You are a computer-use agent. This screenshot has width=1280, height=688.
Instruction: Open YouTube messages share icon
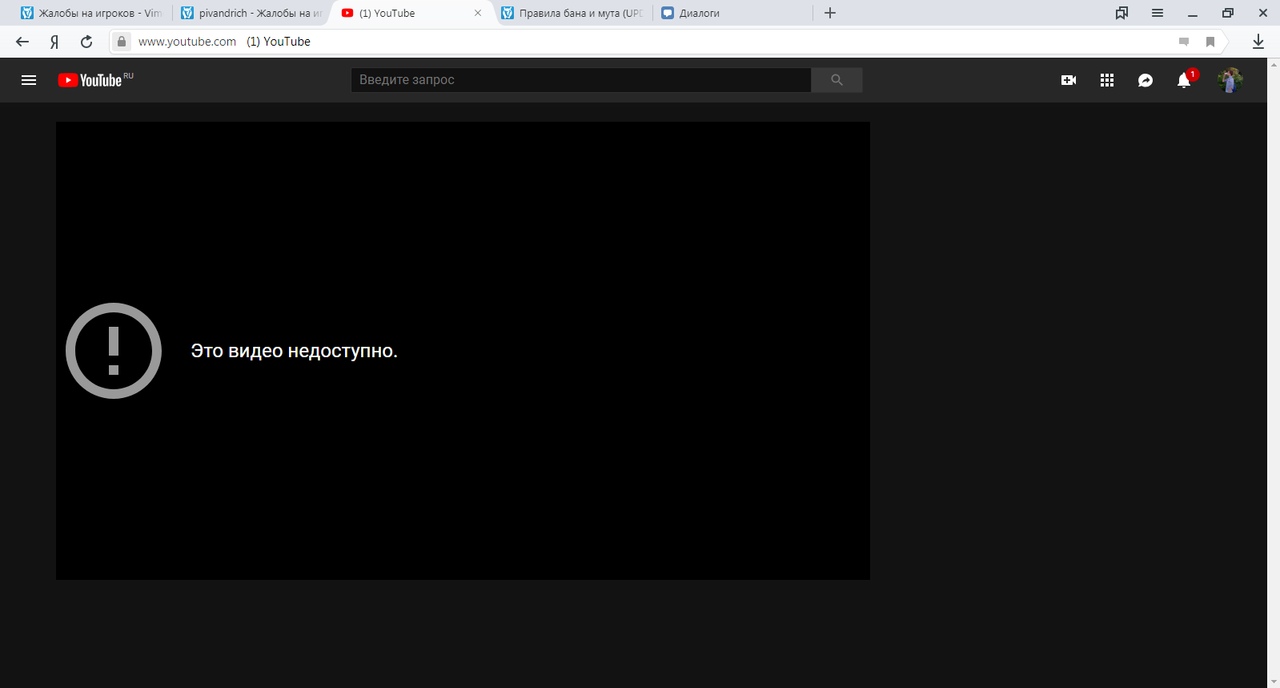[x=1146, y=80]
